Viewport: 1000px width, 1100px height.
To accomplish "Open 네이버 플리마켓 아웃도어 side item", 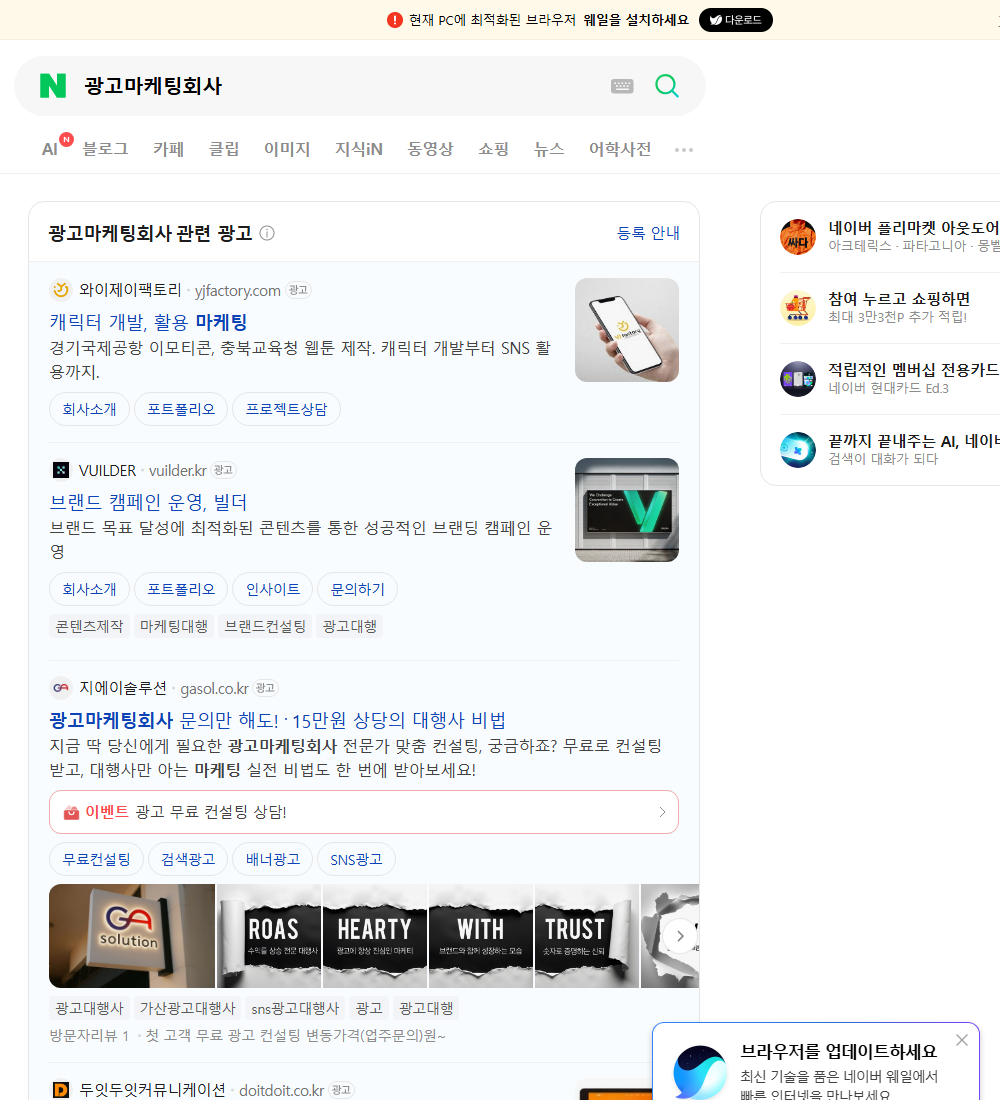I will pos(890,236).
